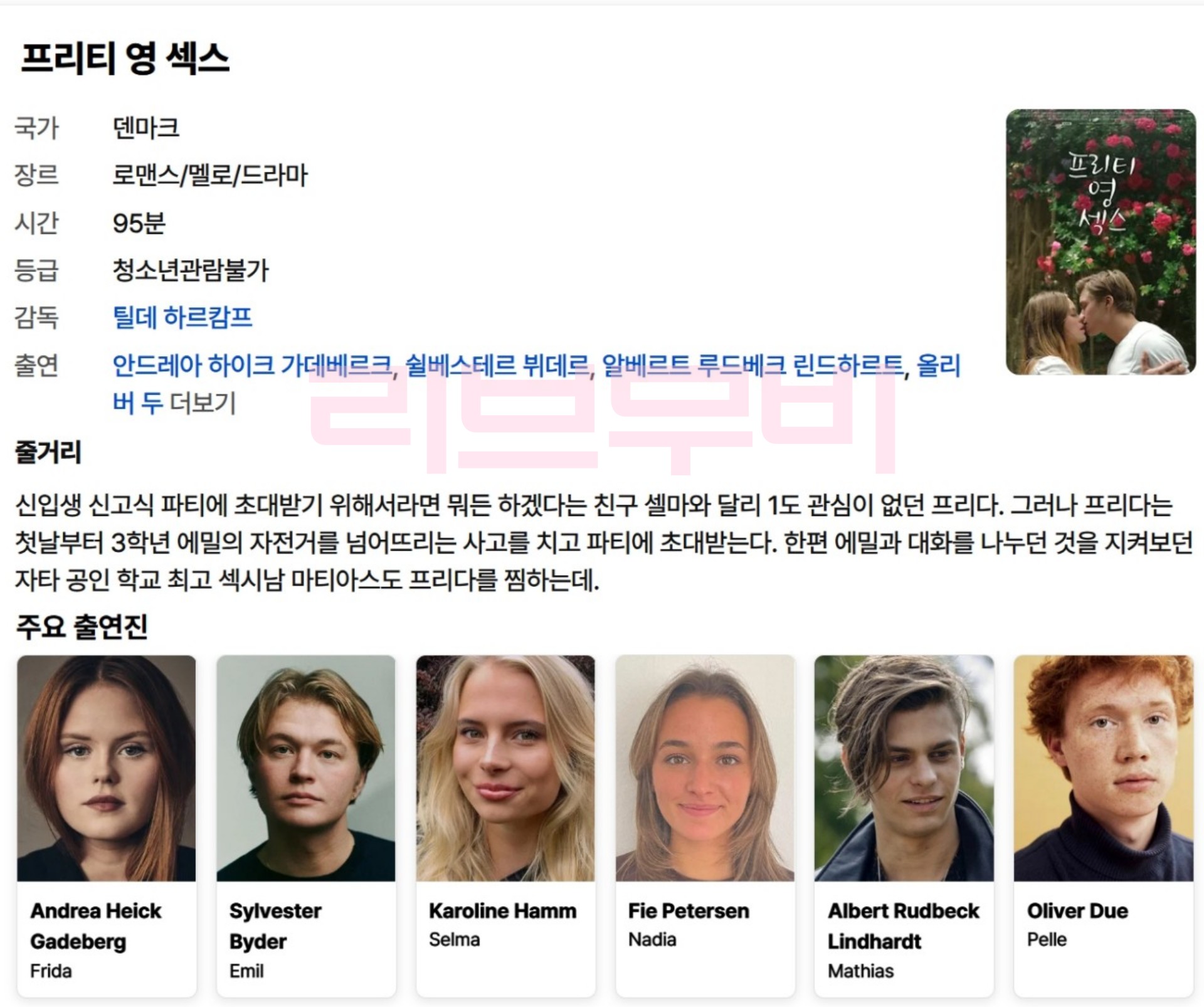Click the Sylvester Byder name label
Screen dimensions: 1204x1007
point(276,926)
